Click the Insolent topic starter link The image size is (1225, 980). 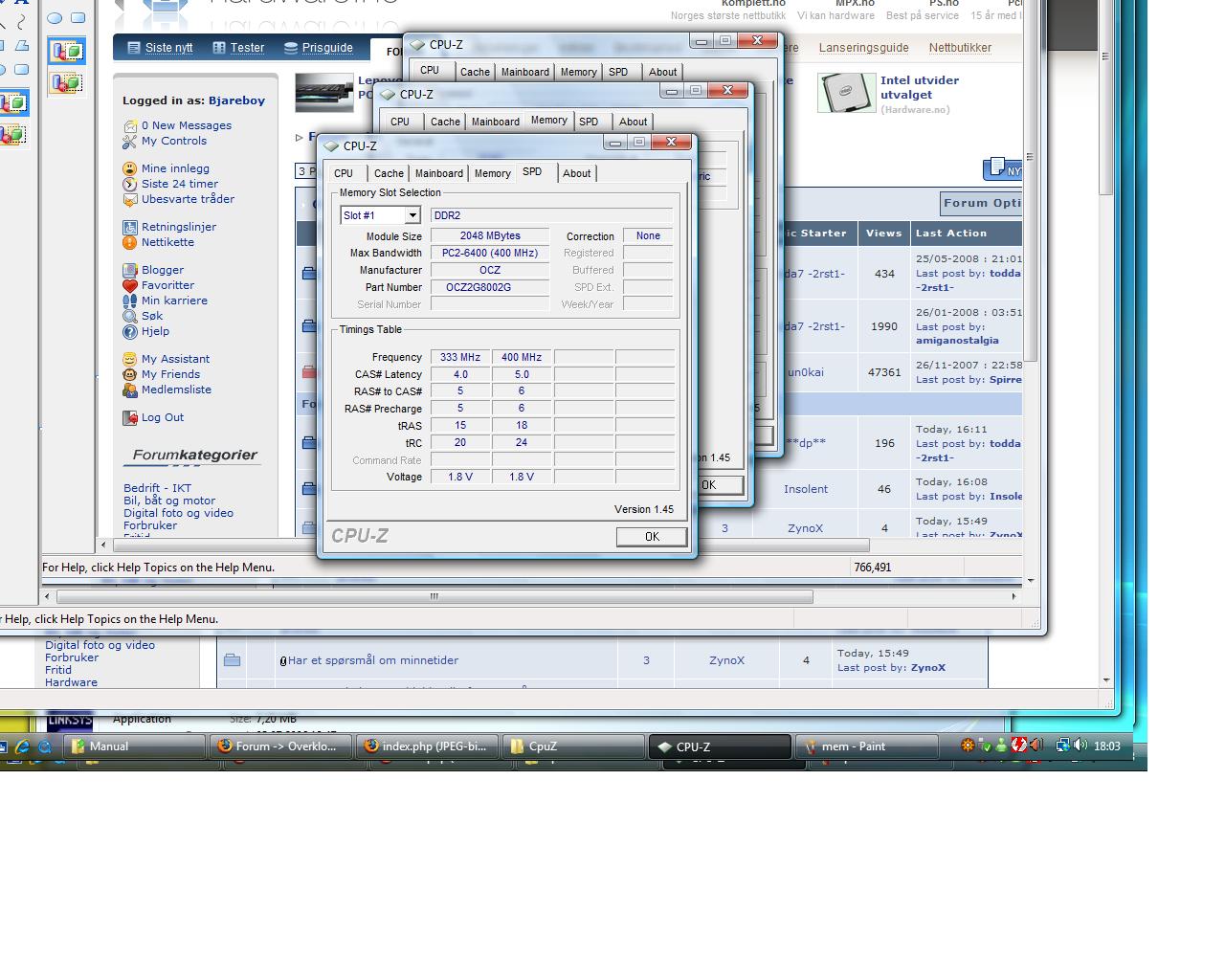[806, 489]
